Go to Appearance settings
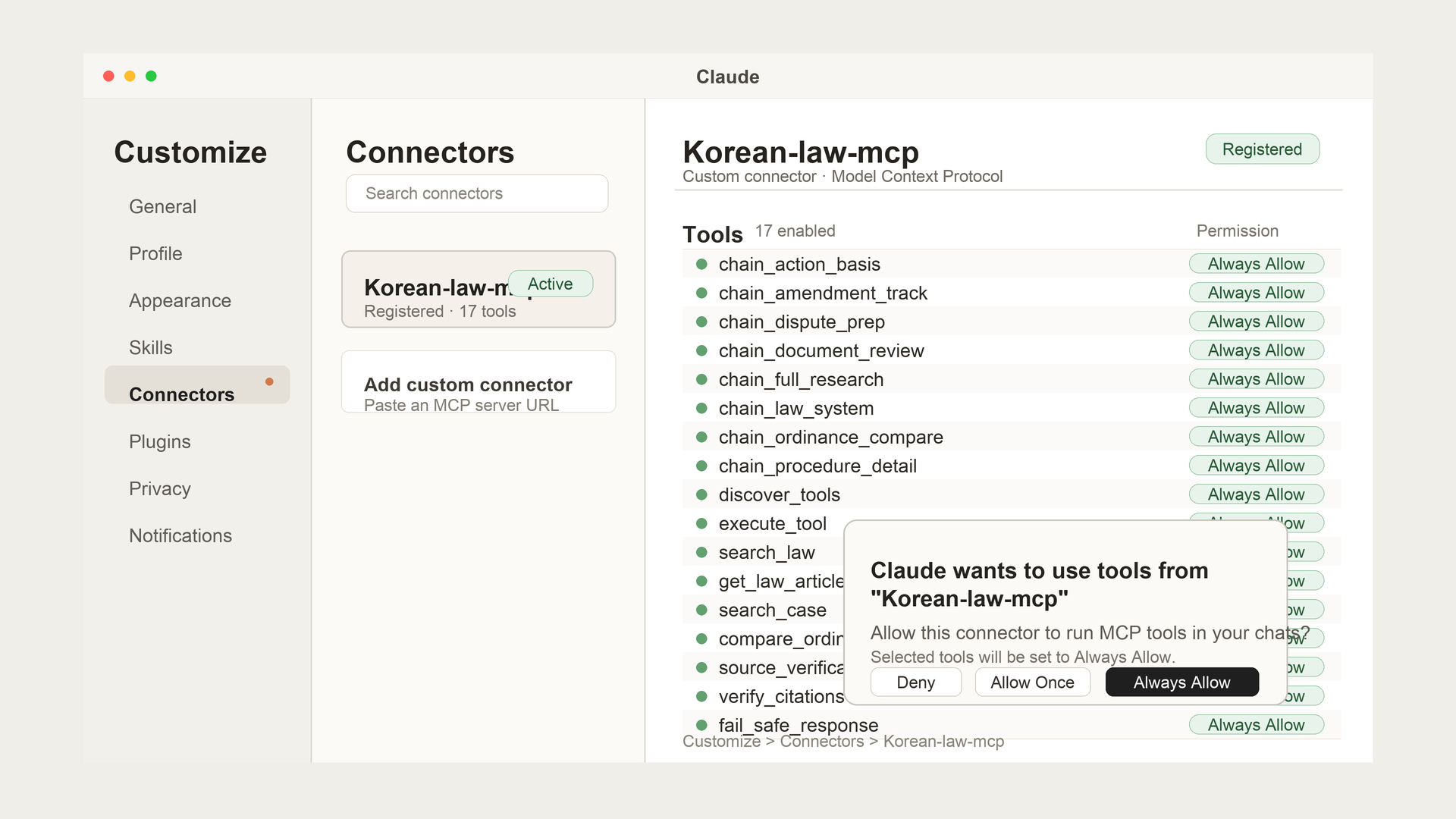 [x=180, y=300]
